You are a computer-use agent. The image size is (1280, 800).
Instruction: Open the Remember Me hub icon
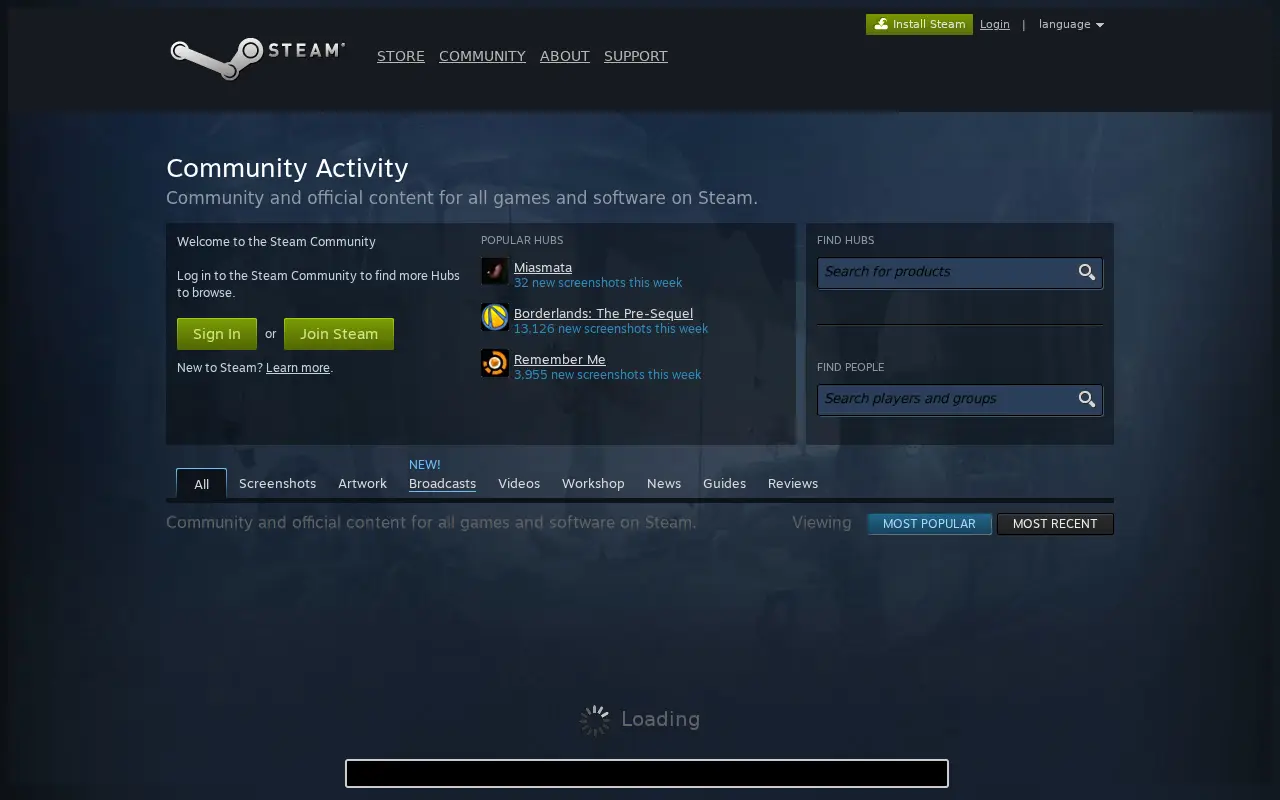point(495,363)
